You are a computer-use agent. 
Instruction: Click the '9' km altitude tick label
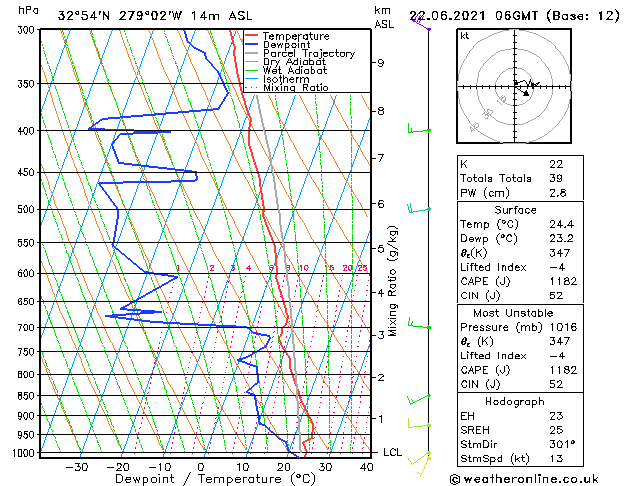pos(380,63)
